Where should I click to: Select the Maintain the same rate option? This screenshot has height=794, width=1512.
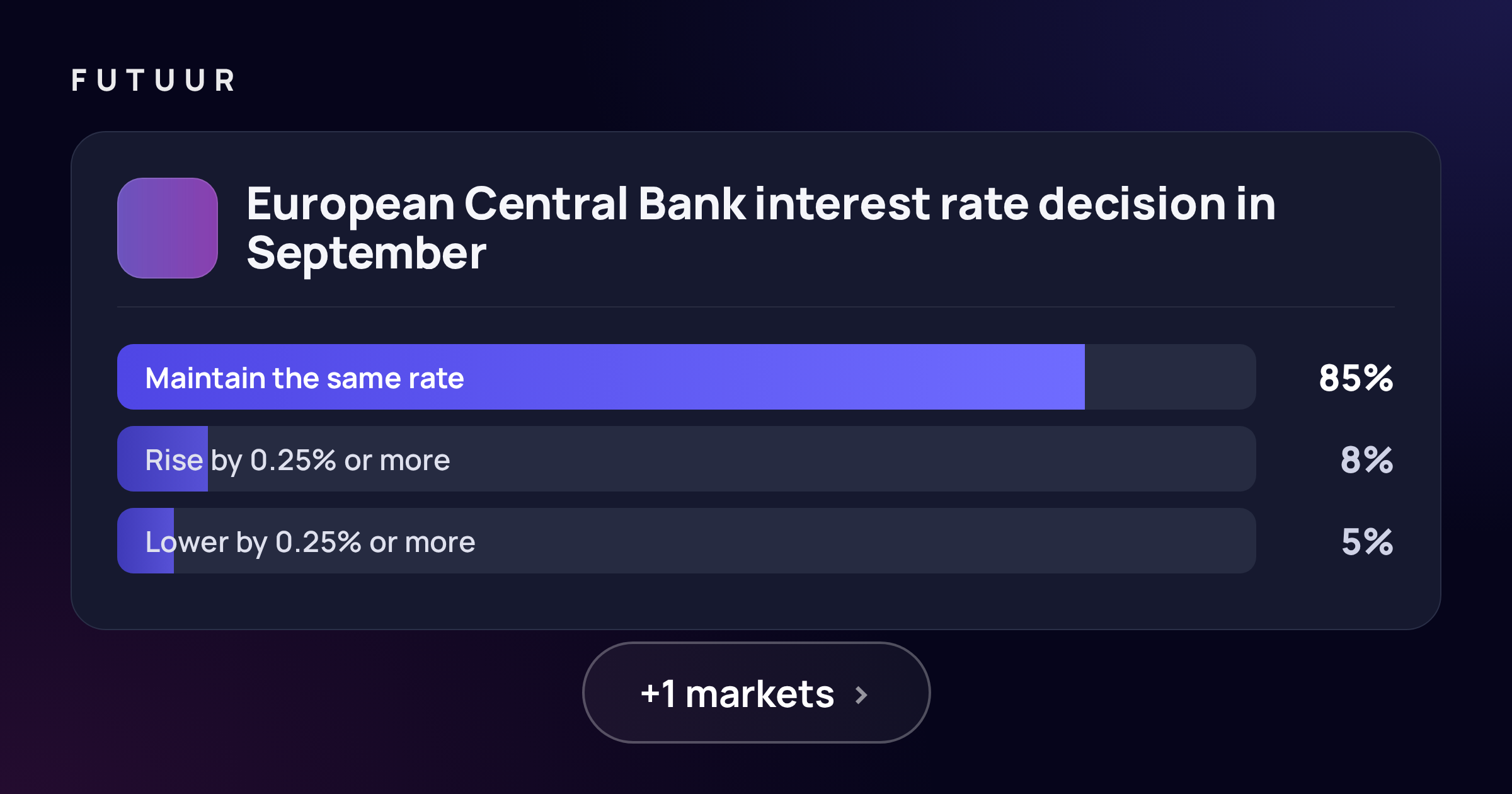click(687, 377)
